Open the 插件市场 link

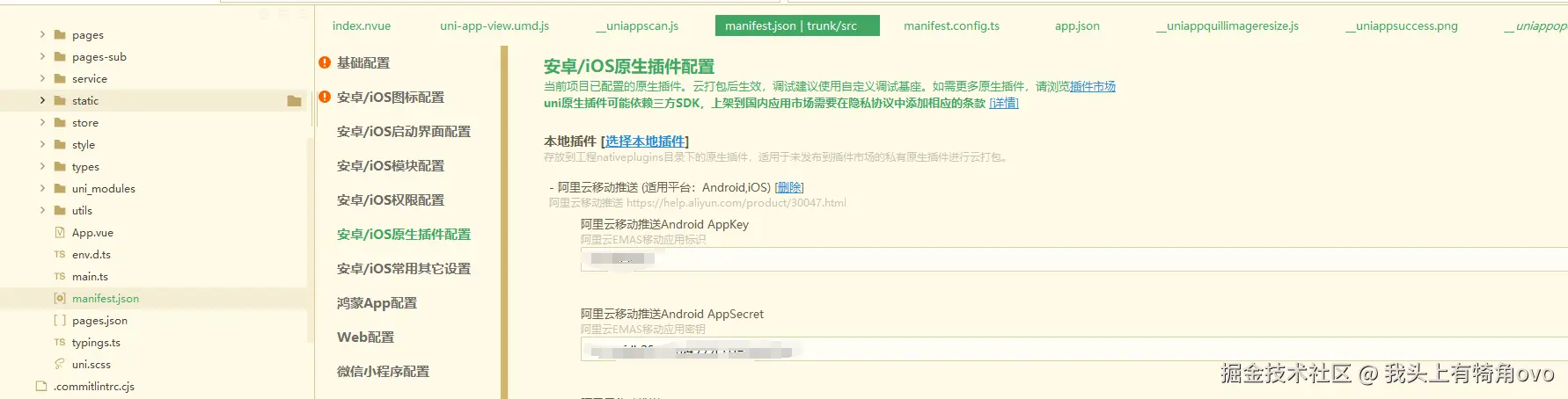click(x=1093, y=86)
